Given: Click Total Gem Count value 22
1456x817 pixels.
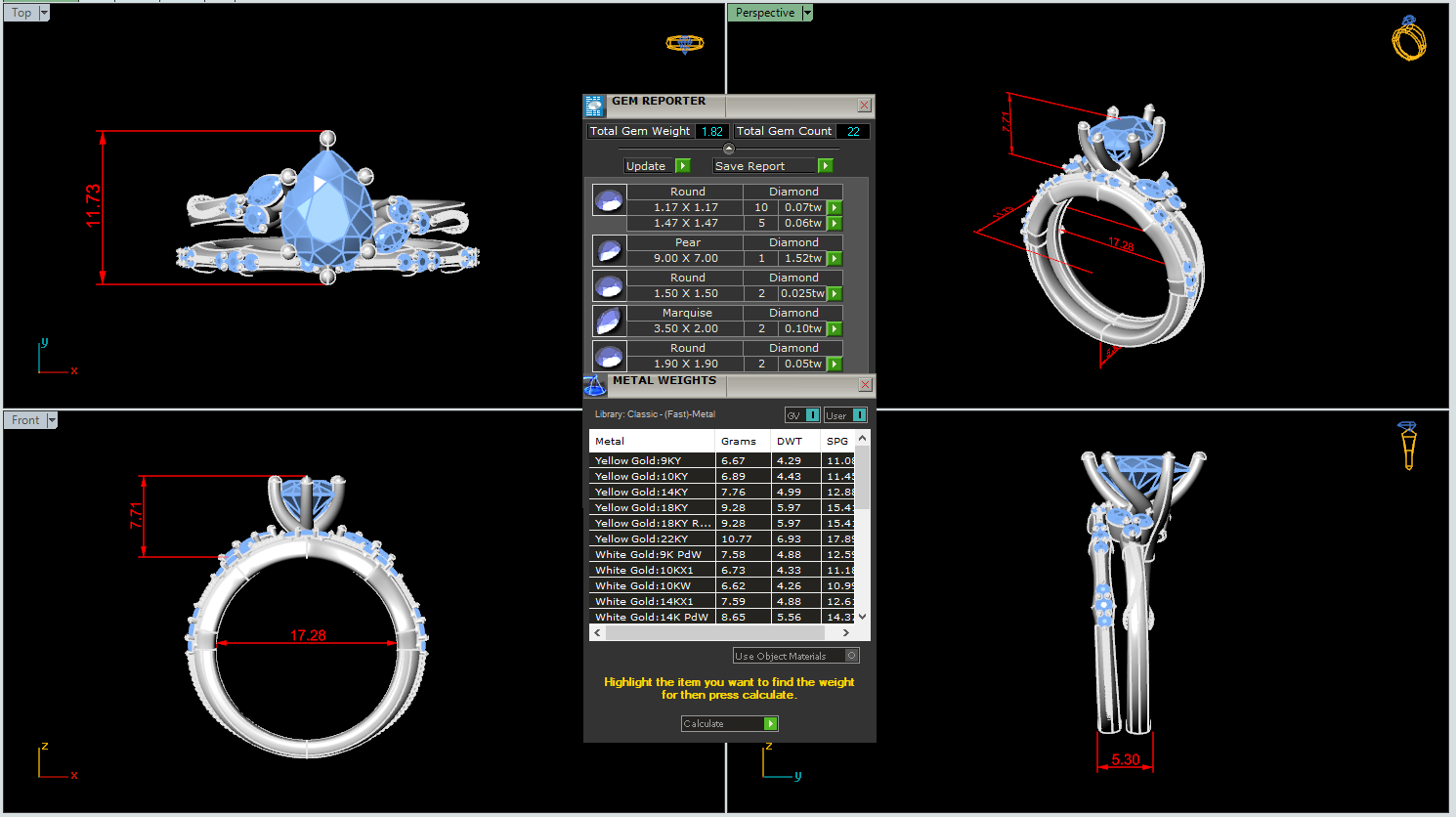Looking at the screenshot, I should coord(853,131).
